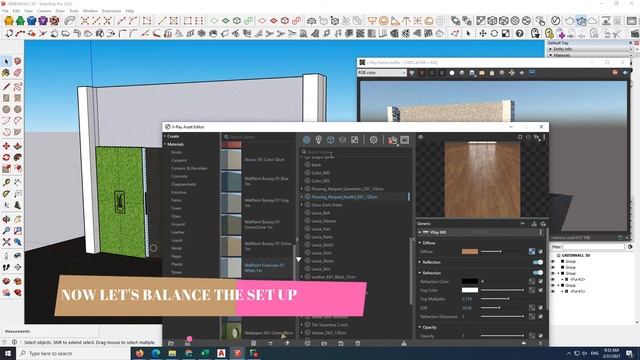640x360 pixels.
Task: Click the help question mark icon in toolbar
Action: pos(520,33)
